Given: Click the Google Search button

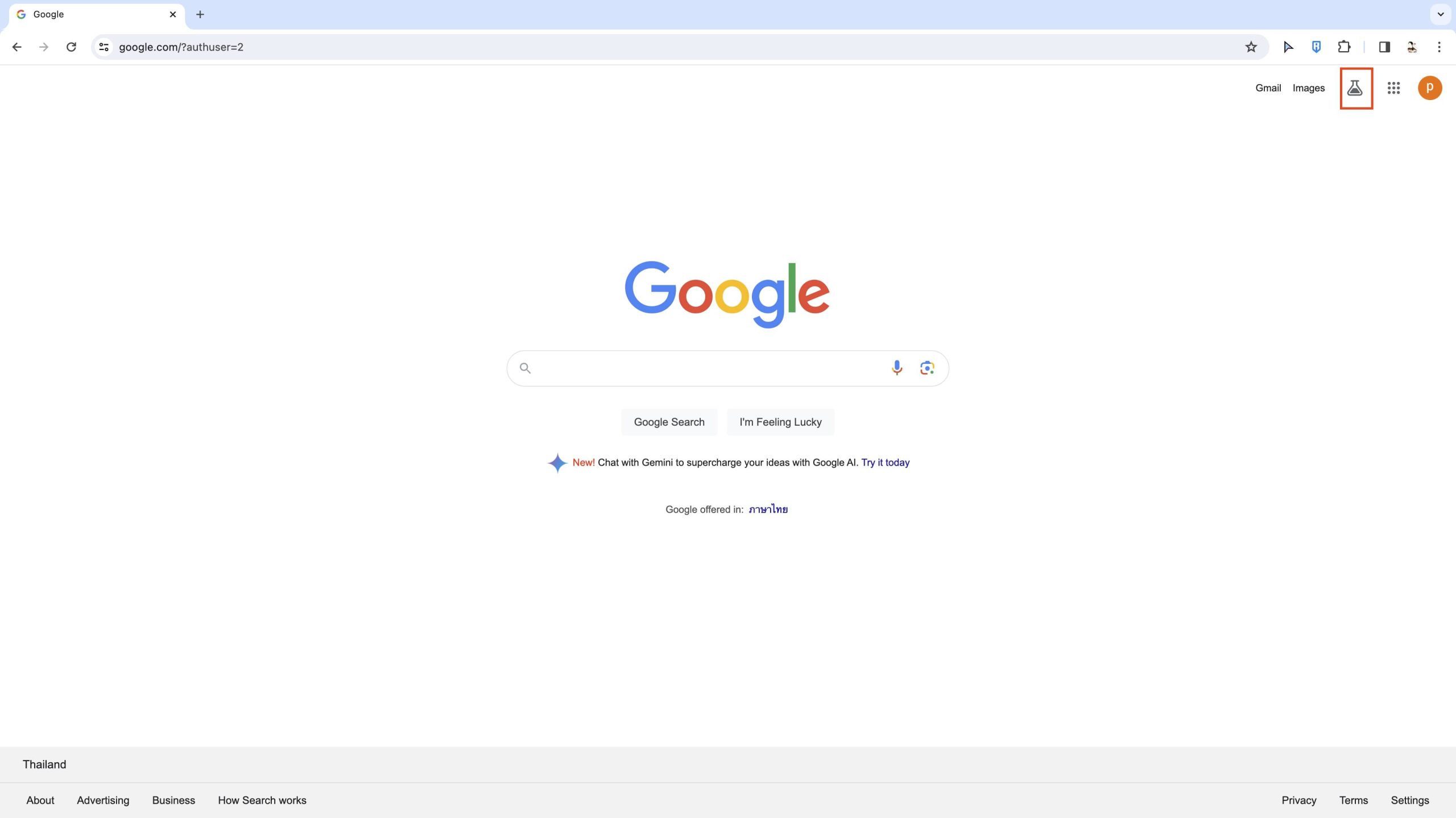Looking at the screenshot, I should (x=669, y=422).
